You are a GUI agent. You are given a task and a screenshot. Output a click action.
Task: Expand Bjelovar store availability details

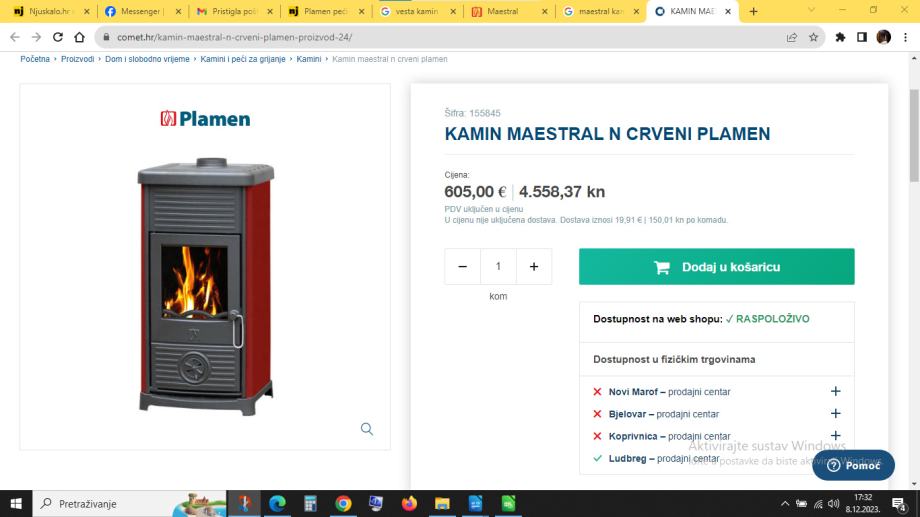coord(836,414)
